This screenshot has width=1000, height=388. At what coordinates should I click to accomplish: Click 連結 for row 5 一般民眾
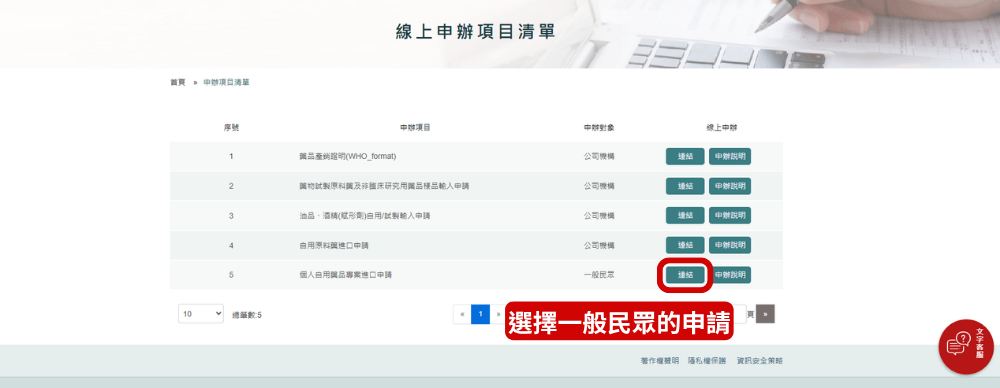click(x=685, y=275)
